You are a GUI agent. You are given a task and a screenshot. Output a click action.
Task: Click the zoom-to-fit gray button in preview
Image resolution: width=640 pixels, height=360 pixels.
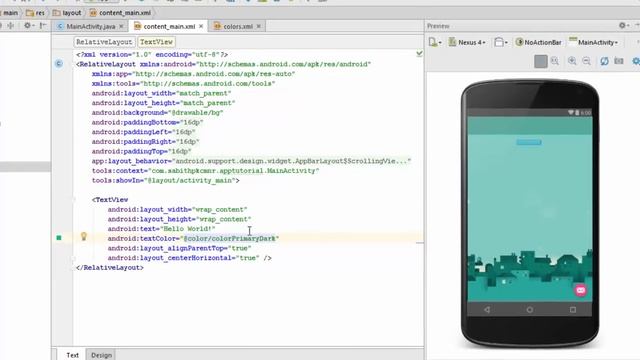click(x=541, y=61)
